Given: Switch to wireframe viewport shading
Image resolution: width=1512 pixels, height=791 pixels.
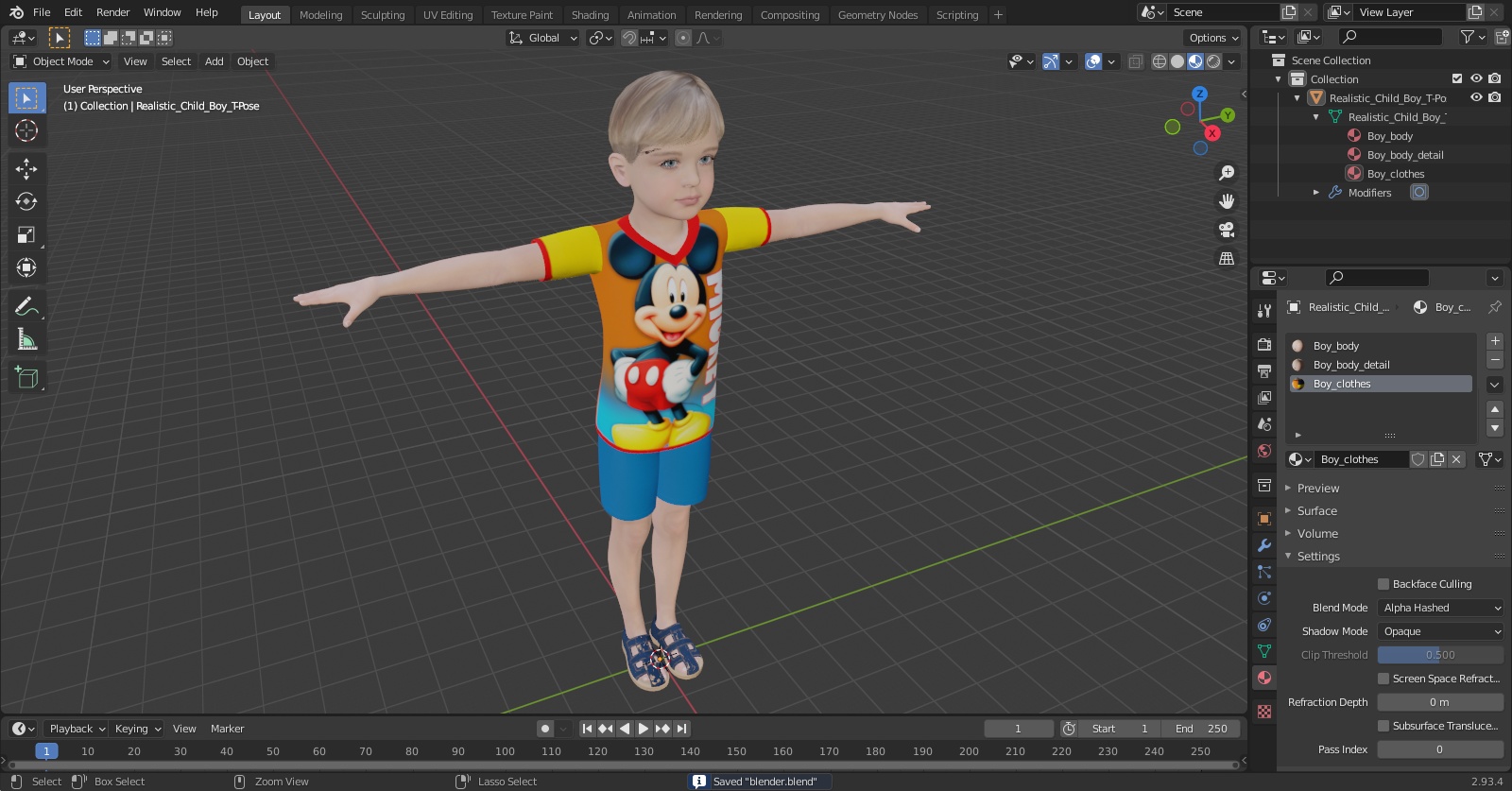Looking at the screenshot, I should [x=1160, y=61].
